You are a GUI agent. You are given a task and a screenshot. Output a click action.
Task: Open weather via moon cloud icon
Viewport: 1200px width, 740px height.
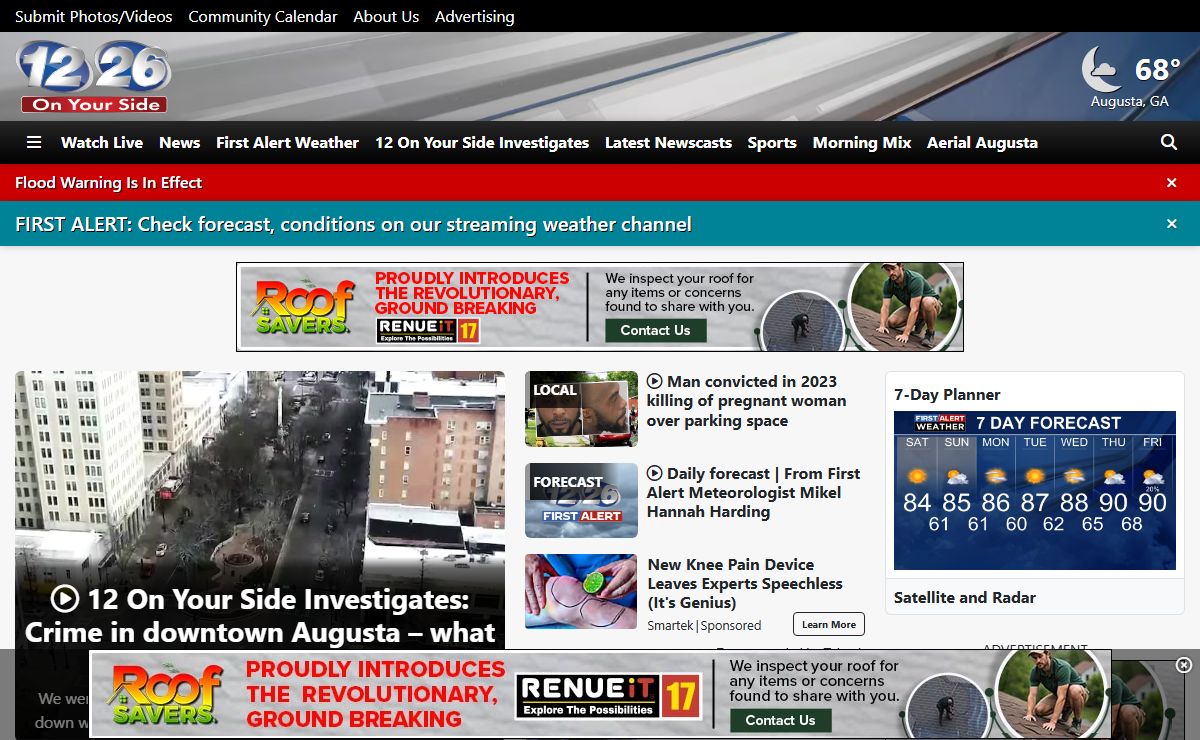pyautogui.click(x=1102, y=69)
